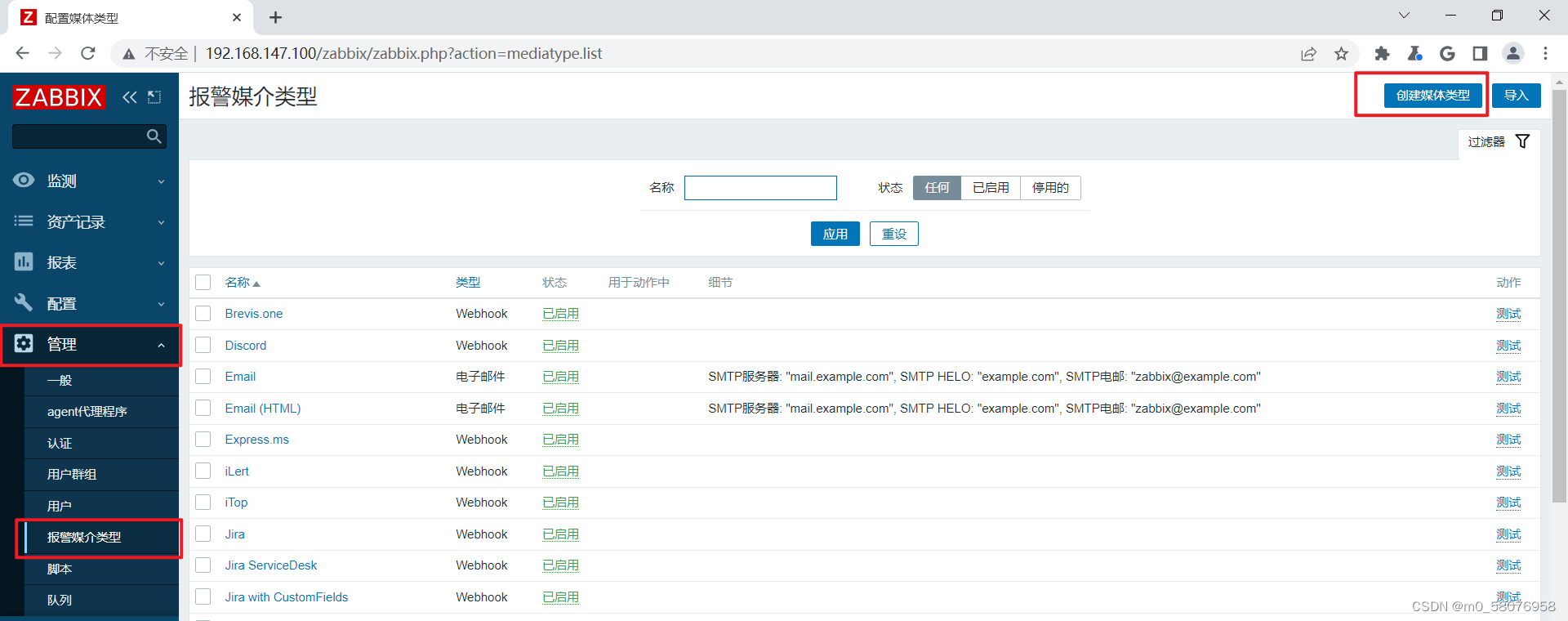Expand the 资产记录 menu chevron
The width and height of the screenshot is (1568, 621).
161,222
